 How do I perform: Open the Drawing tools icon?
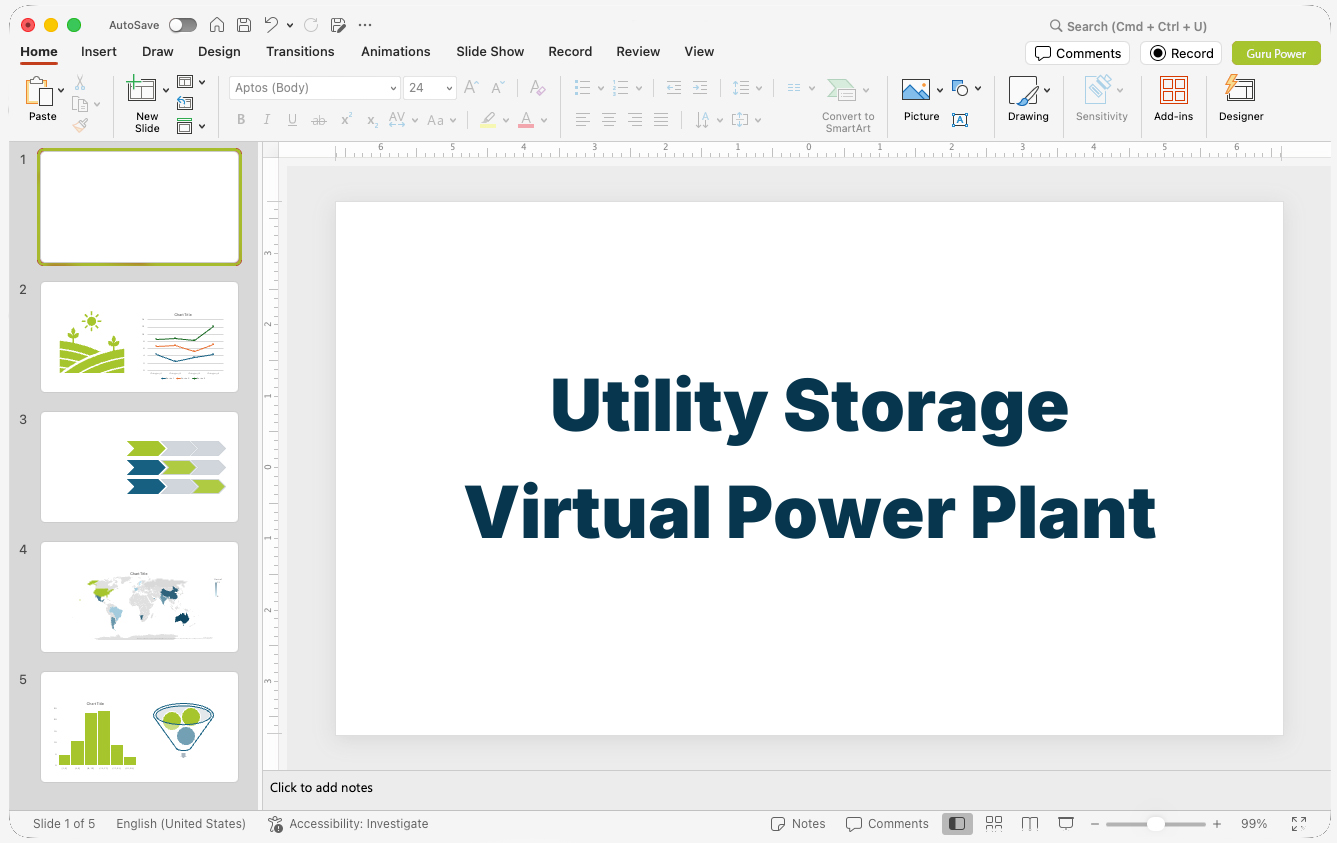pyautogui.click(x=1023, y=91)
